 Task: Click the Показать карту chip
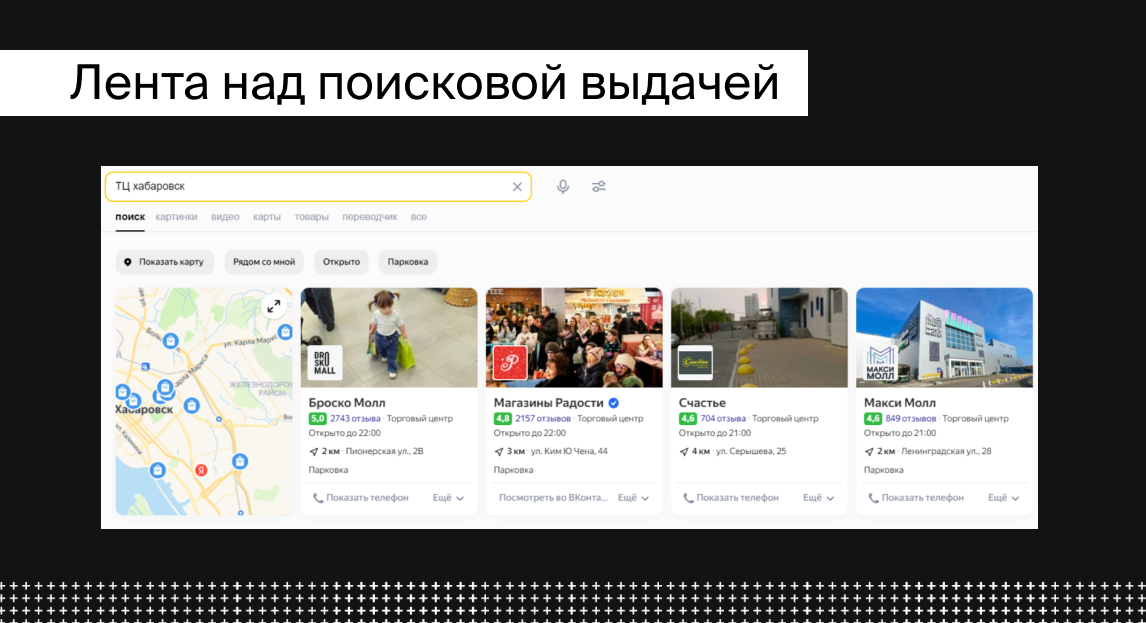pos(164,262)
